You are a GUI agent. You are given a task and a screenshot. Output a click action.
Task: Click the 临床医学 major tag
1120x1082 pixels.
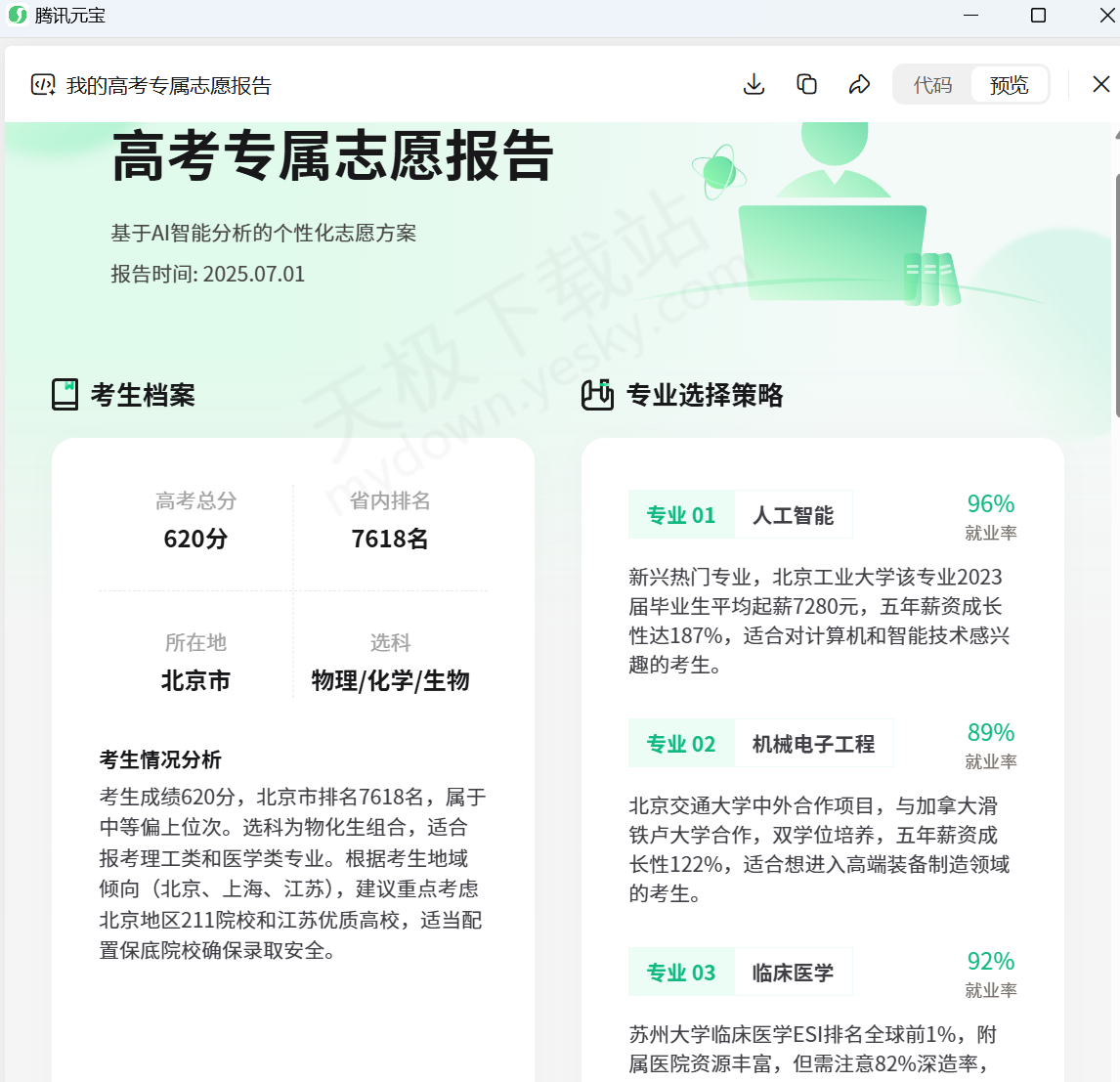point(793,973)
